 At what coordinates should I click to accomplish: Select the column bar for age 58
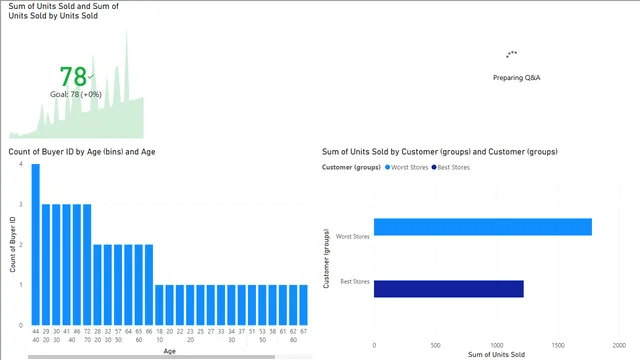coord(273,305)
